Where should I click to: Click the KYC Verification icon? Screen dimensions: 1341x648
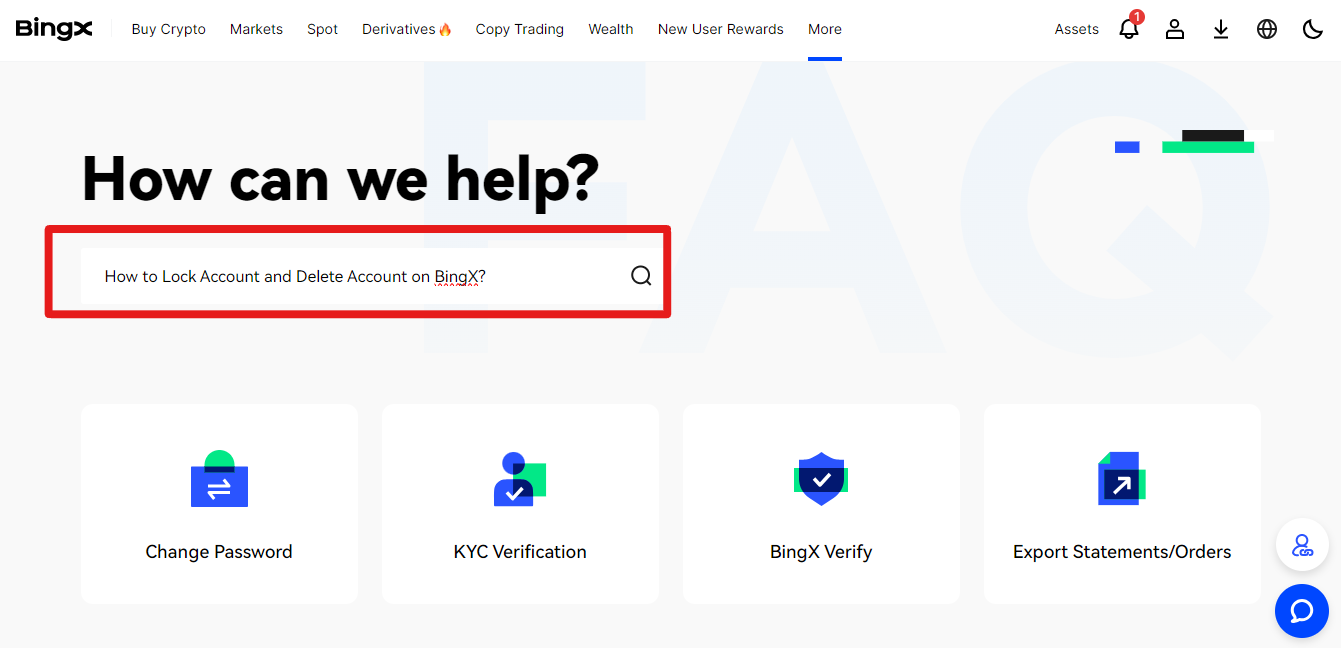[520, 479]
